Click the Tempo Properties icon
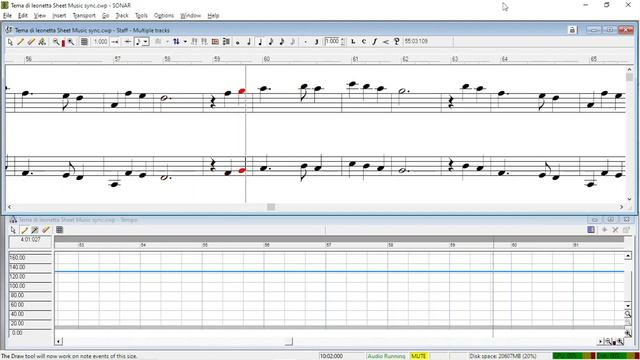 tap(626, 230)
